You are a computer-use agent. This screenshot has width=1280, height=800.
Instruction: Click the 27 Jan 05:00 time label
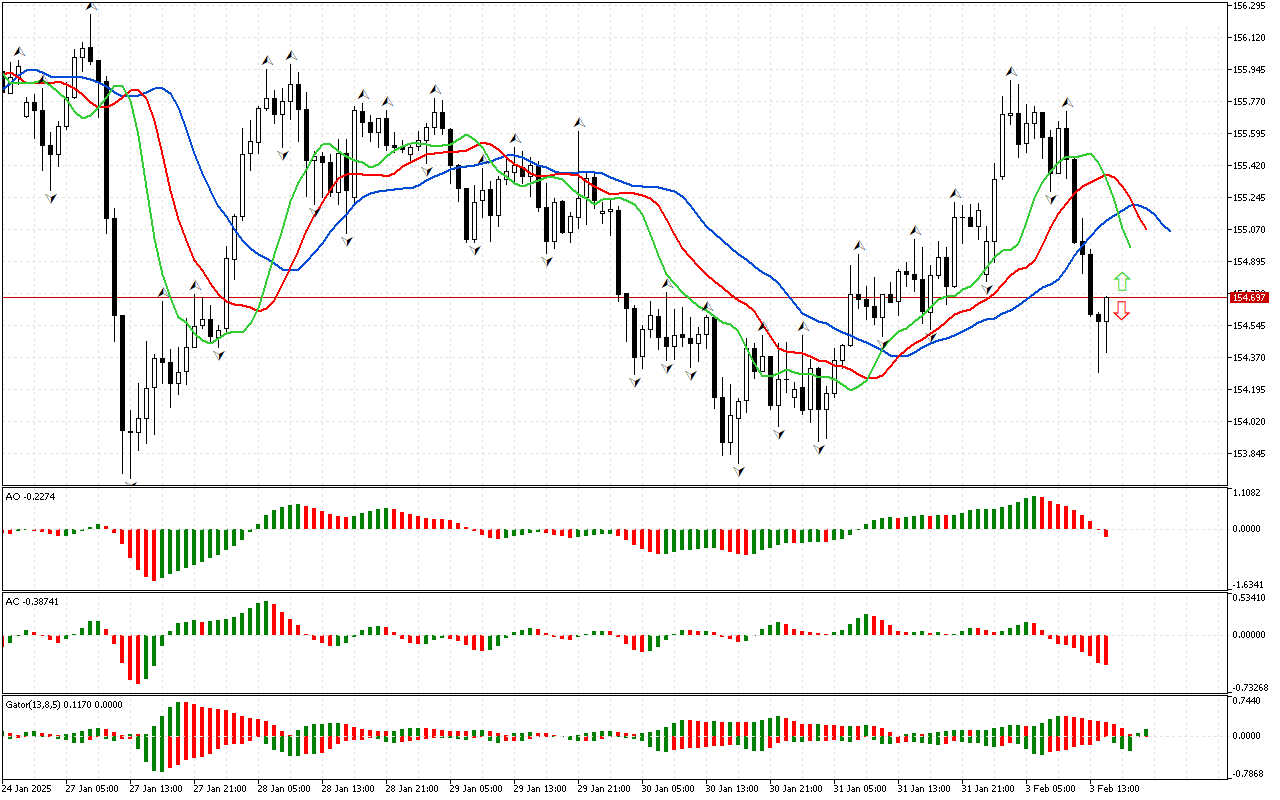[92, 789]
